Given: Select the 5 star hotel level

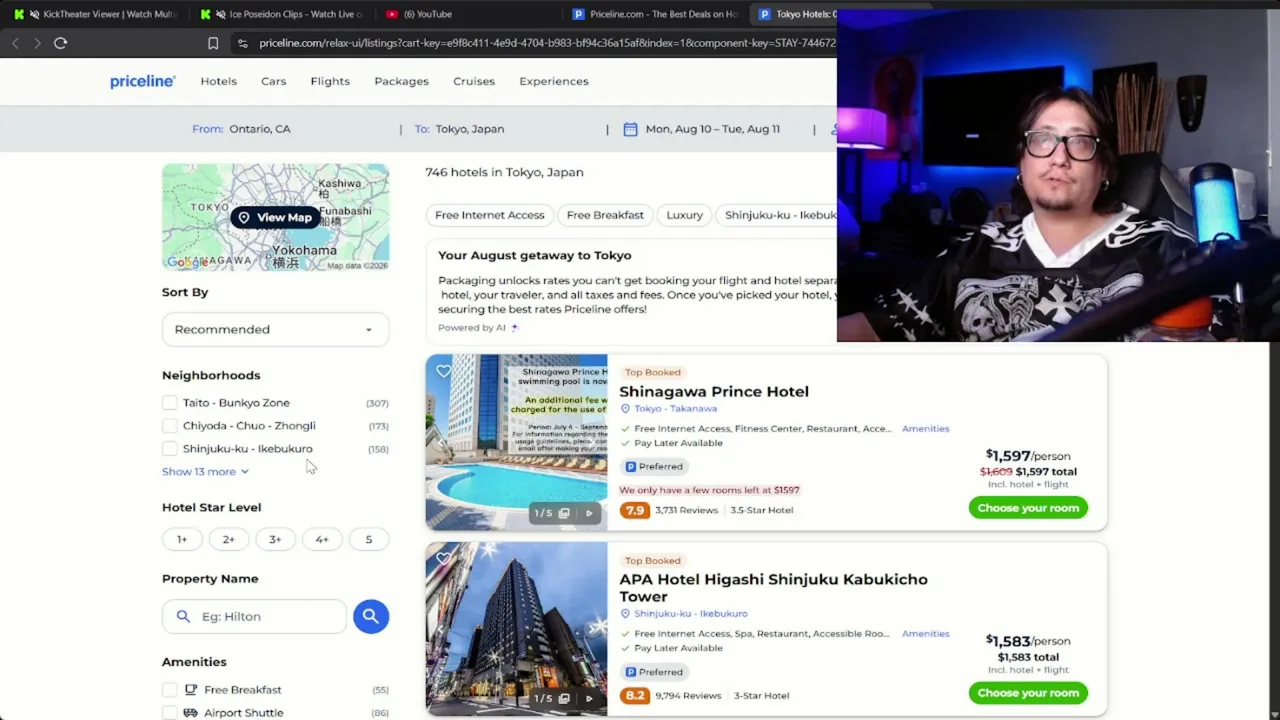Looking at the screenshot, I should (x=368, y=539).
